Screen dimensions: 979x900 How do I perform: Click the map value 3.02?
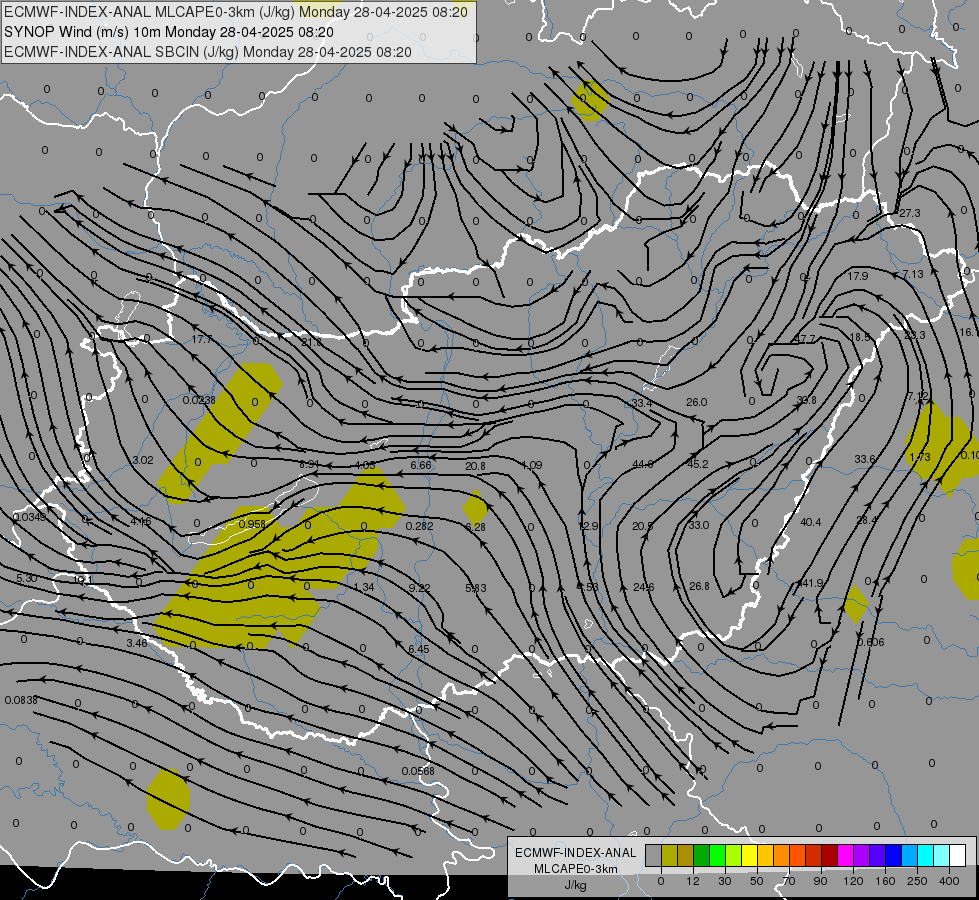142,460
